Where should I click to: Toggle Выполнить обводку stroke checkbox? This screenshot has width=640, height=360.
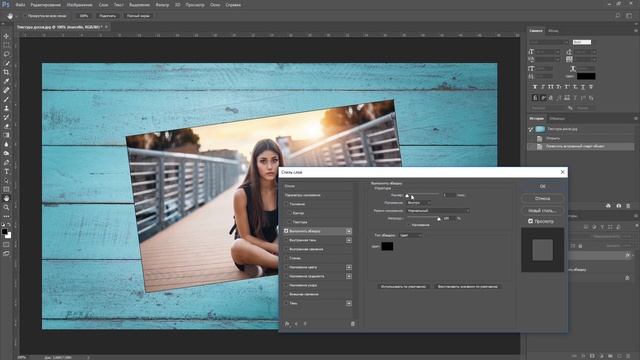click(286, 231)
